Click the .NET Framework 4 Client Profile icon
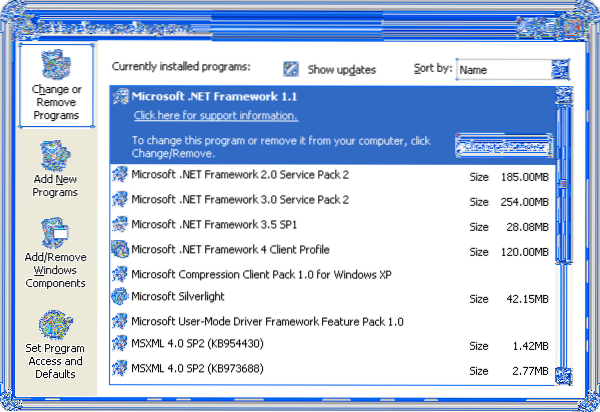Image resolution: width=600 pixels, height=412 pixels. [121, 249]
